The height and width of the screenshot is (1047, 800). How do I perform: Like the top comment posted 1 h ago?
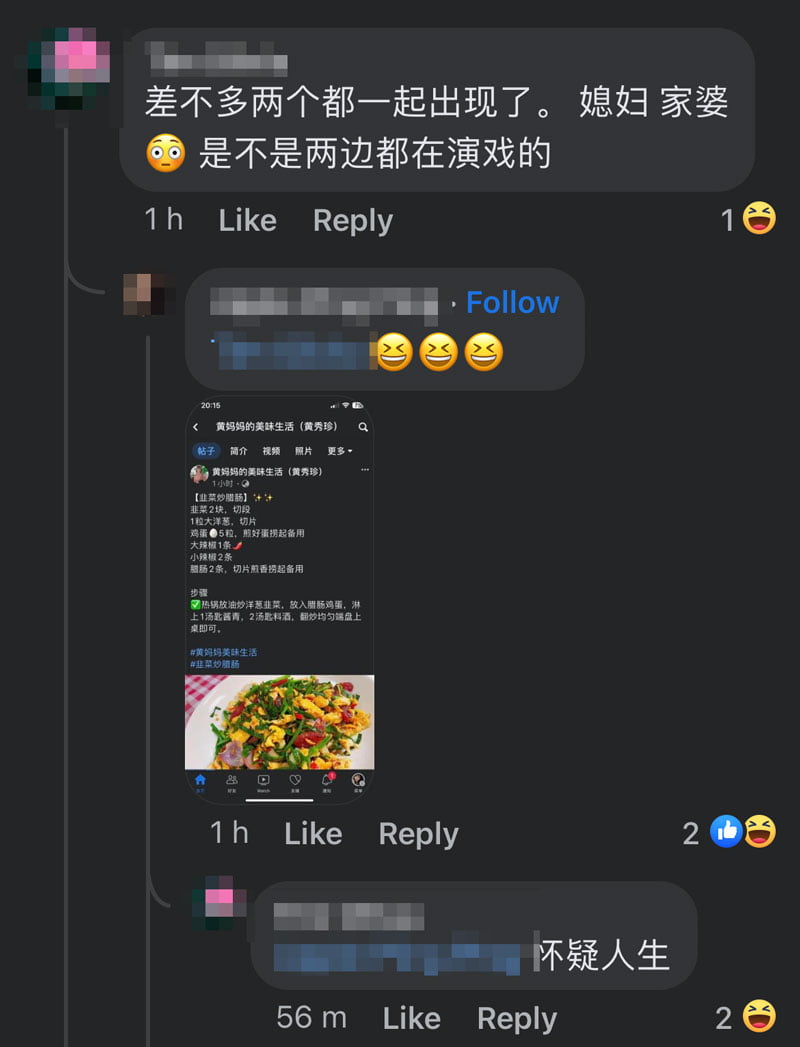(x=248, y=220)
